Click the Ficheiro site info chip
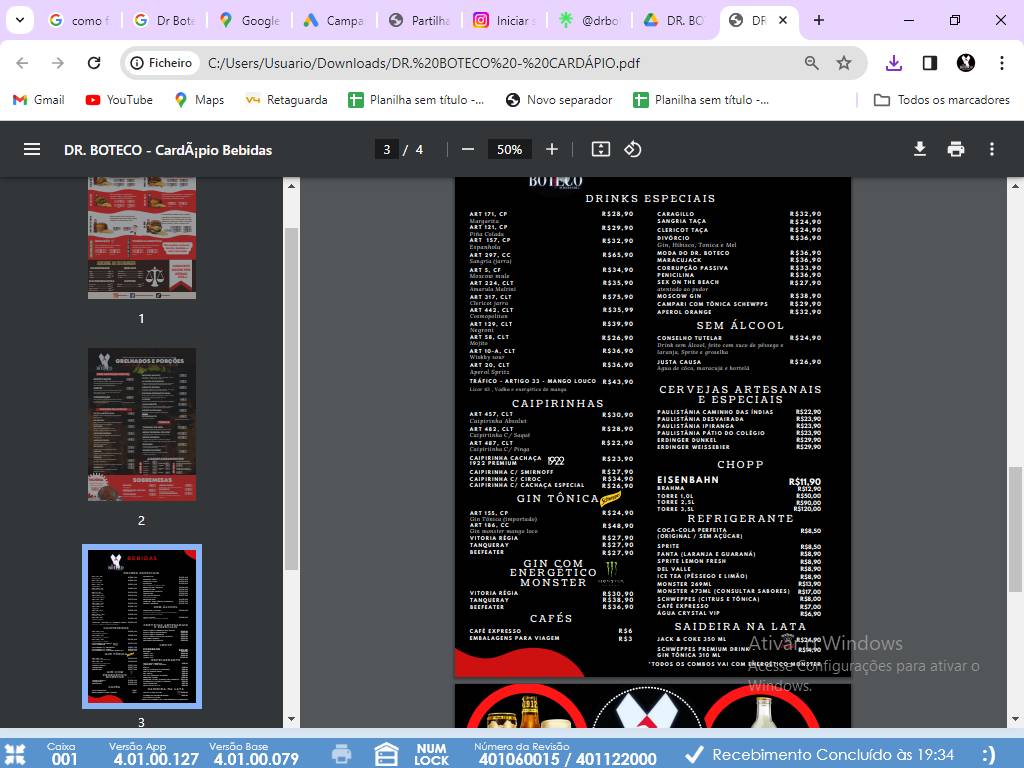This screenshot has width=1024, height=768. pyautogui.click(x=161, y=63)
